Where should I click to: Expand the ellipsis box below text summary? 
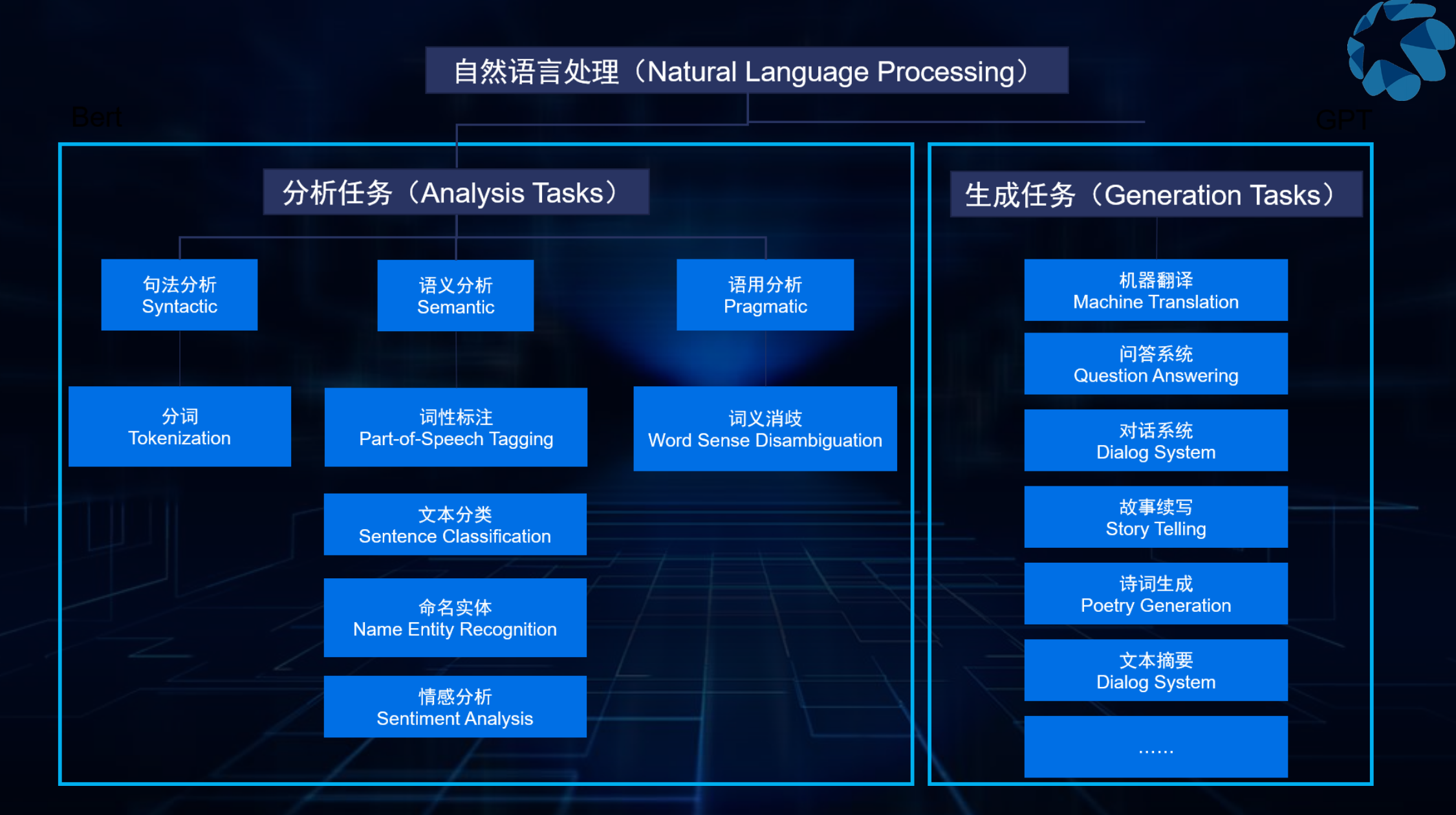click(x=1155, y=747)
